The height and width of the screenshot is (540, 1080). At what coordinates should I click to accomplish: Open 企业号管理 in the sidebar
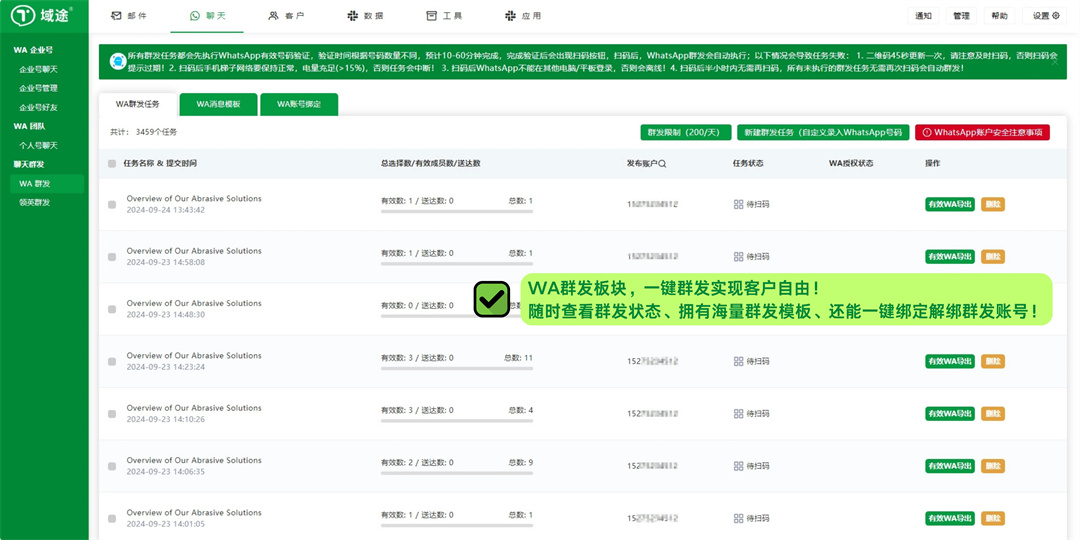pyautogui.click(x=38, y=88)
